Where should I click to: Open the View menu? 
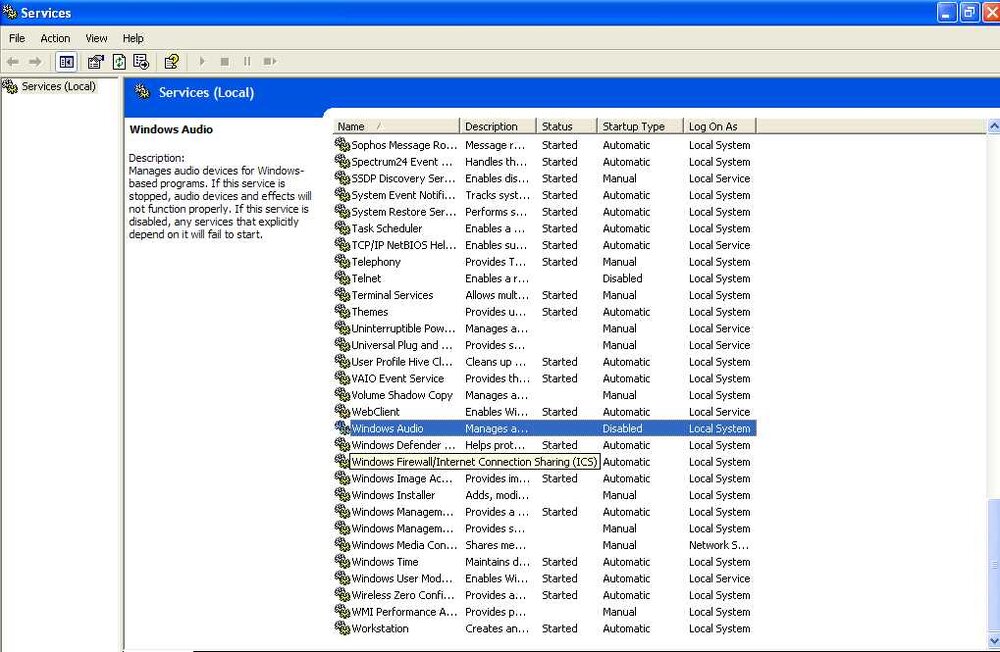tap(96, 38)
